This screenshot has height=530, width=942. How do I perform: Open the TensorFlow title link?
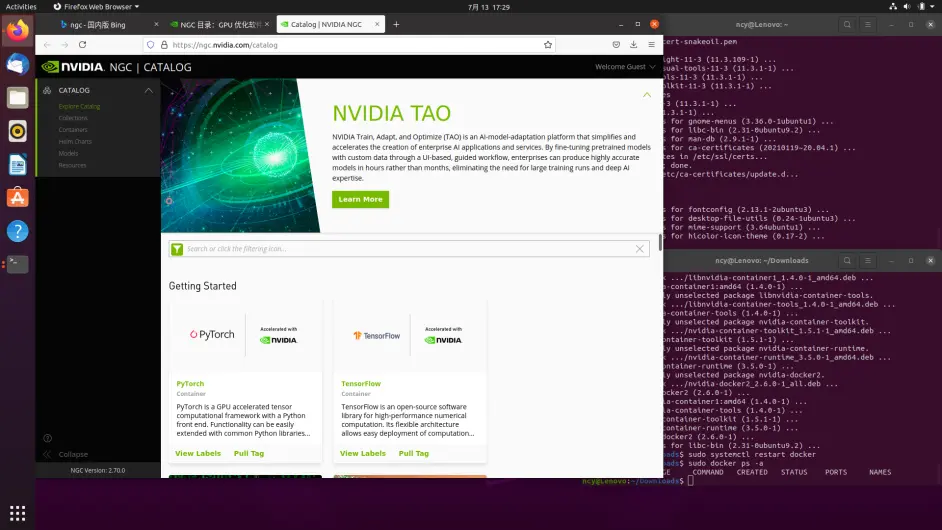[361, 384]
